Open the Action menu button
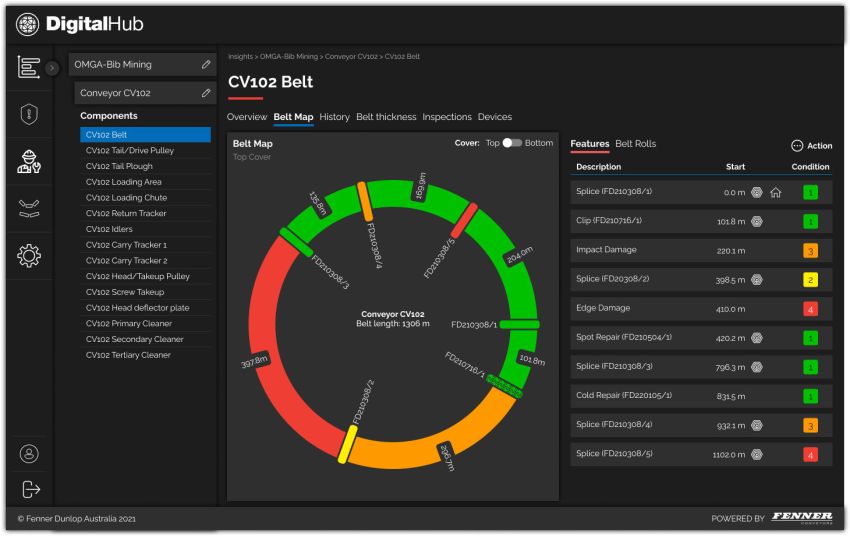Screen dimensions: 850x536 coord(812,145)
